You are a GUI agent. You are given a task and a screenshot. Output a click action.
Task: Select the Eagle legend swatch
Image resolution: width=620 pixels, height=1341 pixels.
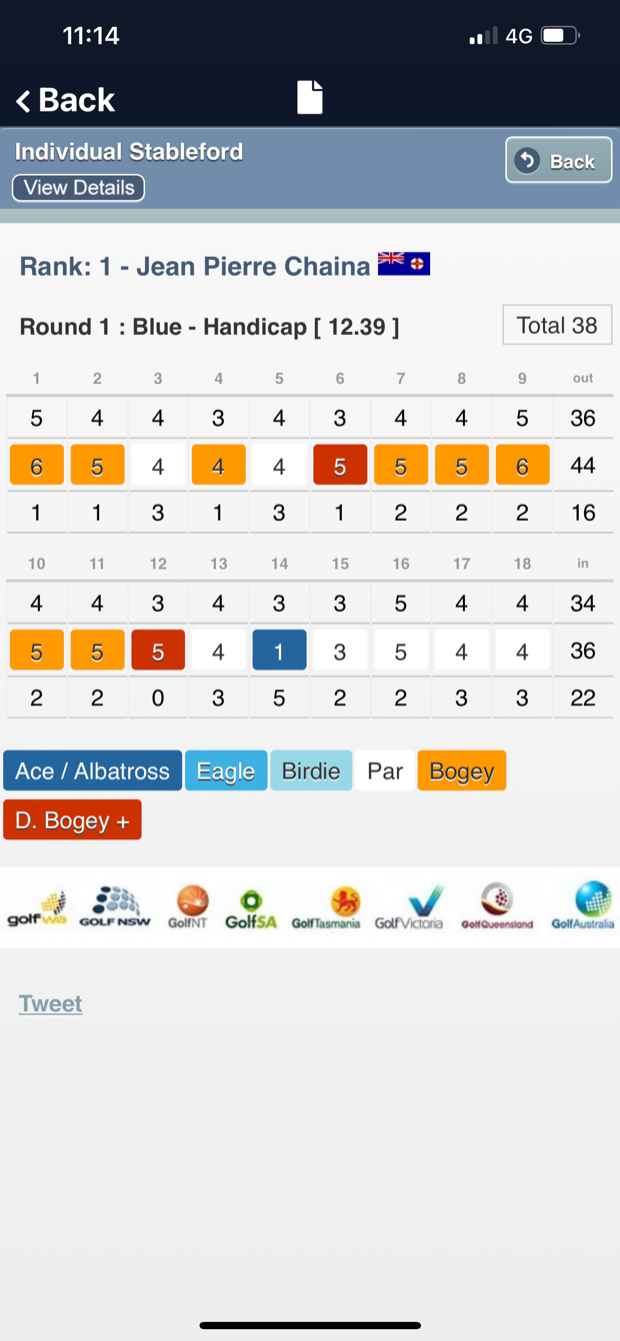(x=225, y=771)
